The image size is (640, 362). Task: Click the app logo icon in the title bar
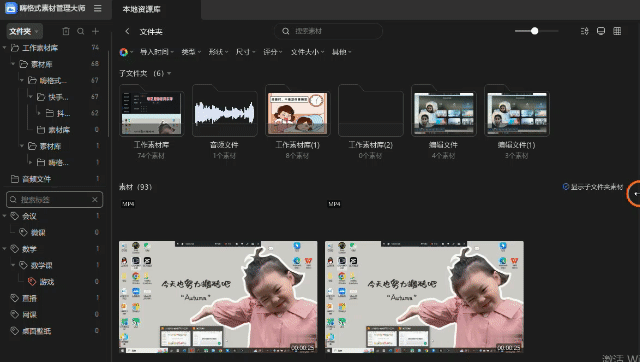point(11,8)
